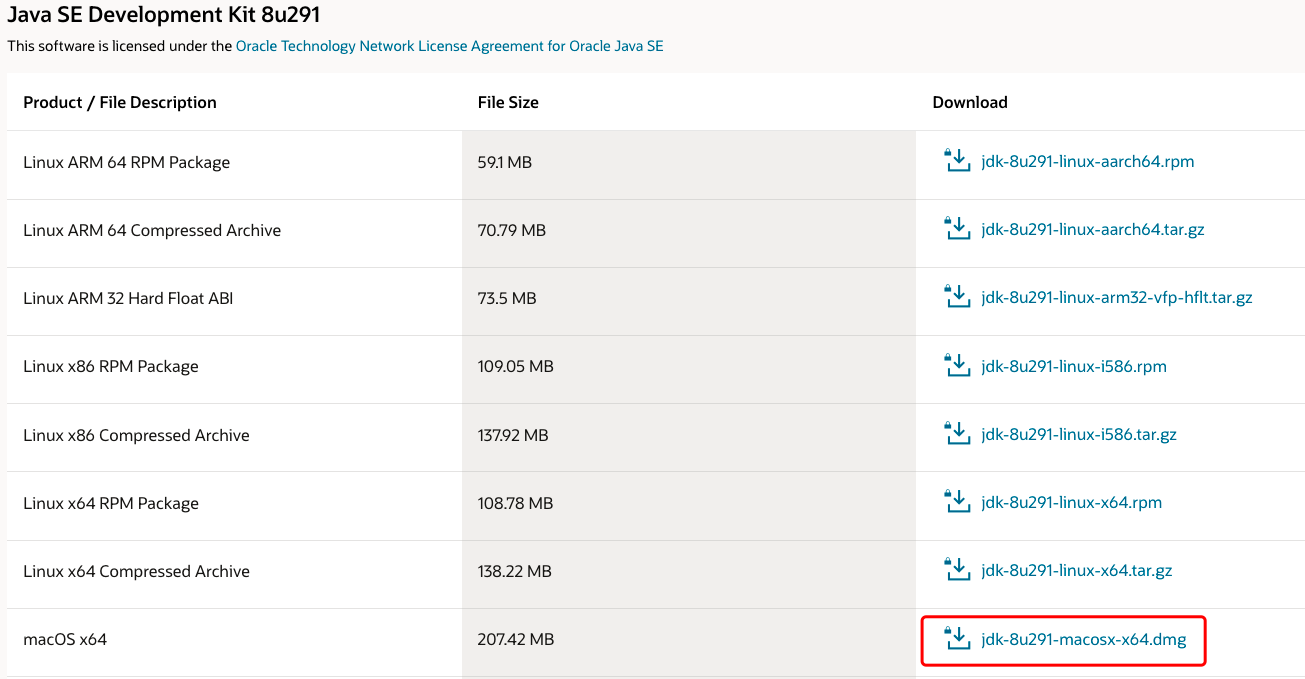This screenshot has height=679, width=1305.
Task: Download jdk-8u291-linux-aarch64.rpm file link
Action: [x=1088, y=161]
